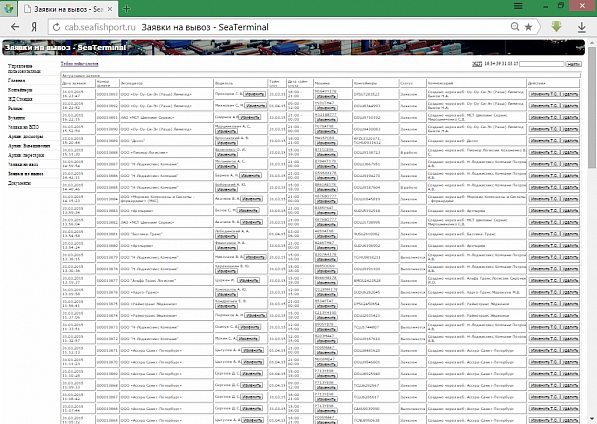Click the 'Экспедитор' column header
The image size is (597, 424).
pyautogui.click(x=166, y=83)
